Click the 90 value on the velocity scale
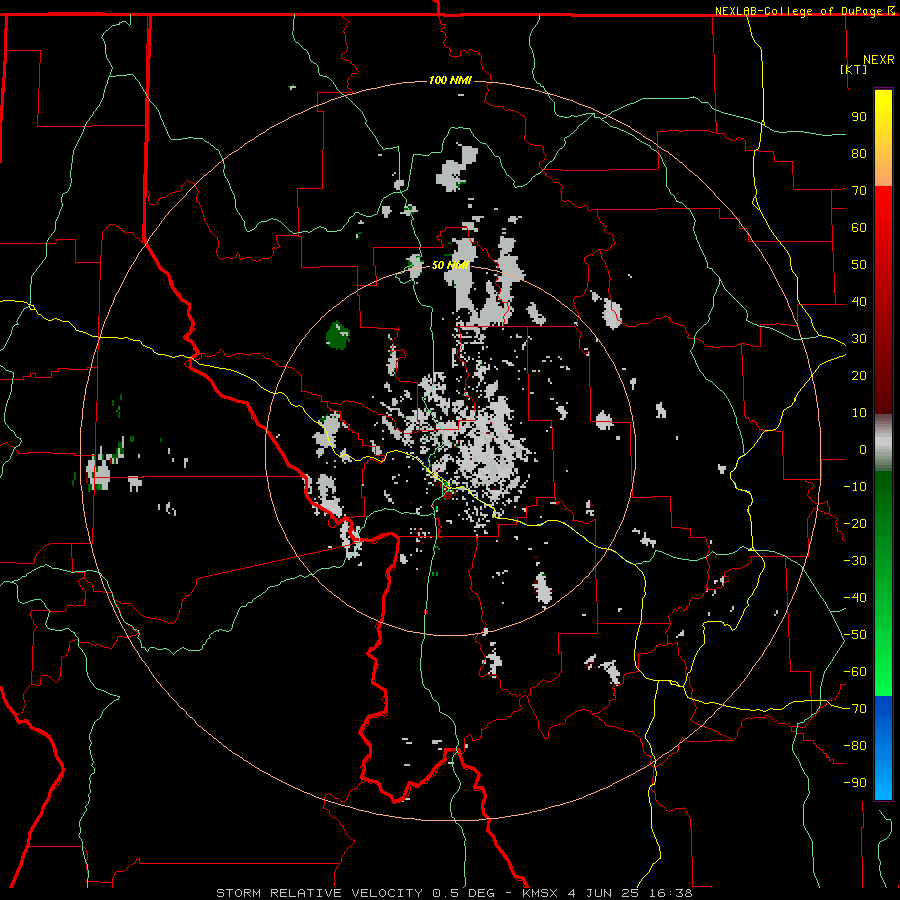This screenshot has height=900, width=900. pyautogui.click(x=859, y=117)
